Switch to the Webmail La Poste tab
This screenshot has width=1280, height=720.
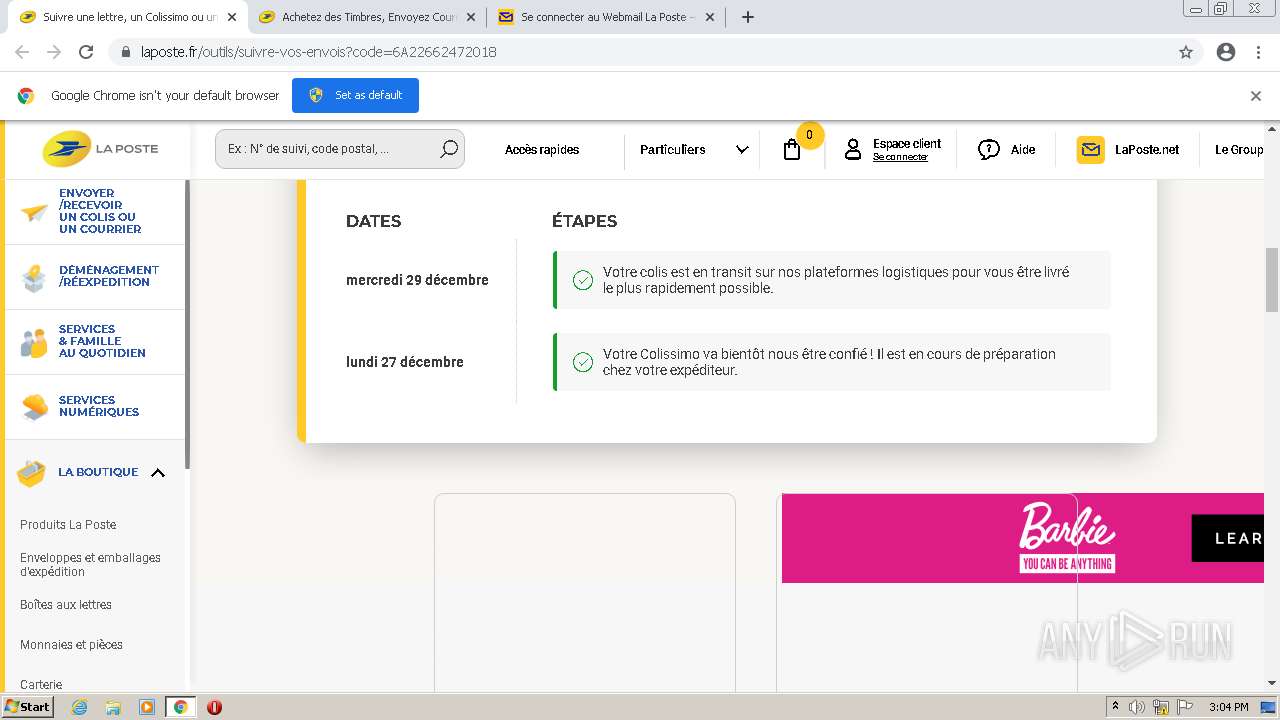[x=606, y=17]
